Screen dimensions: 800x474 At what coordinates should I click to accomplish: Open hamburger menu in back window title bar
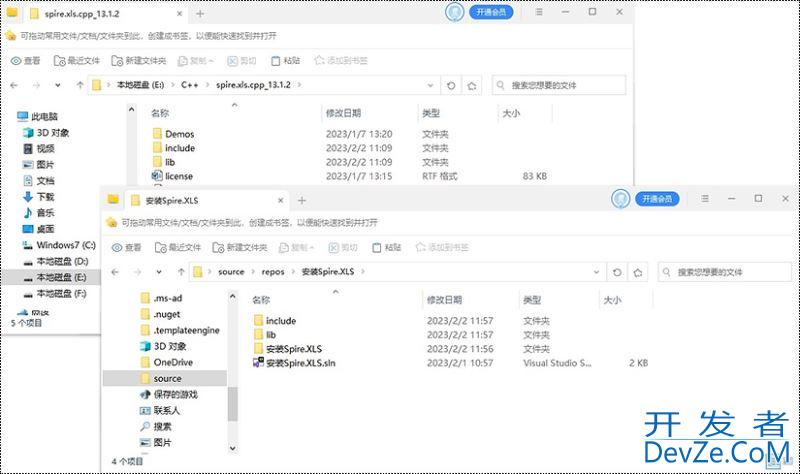539,12
